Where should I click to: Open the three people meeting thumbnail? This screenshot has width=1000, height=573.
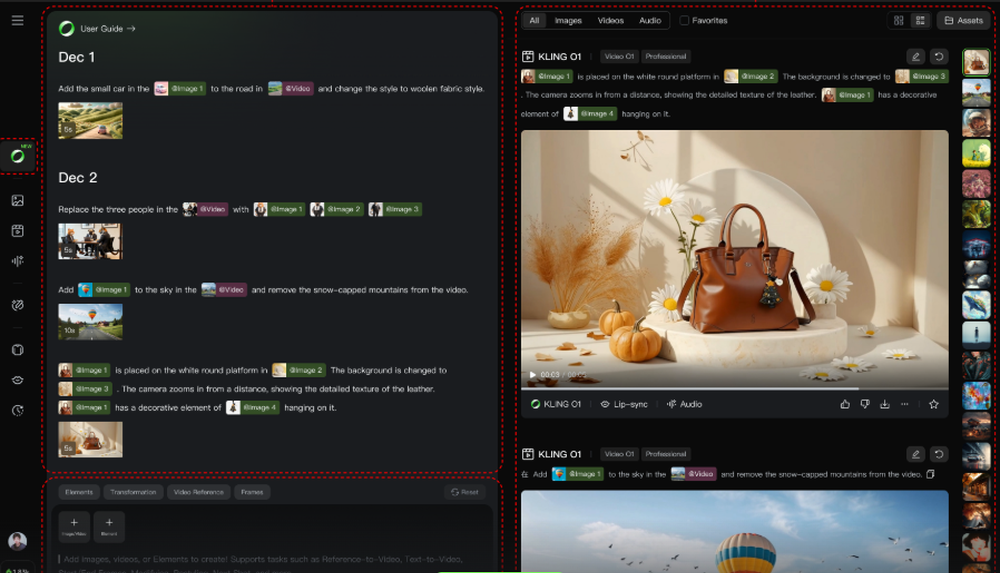[91, 241]
